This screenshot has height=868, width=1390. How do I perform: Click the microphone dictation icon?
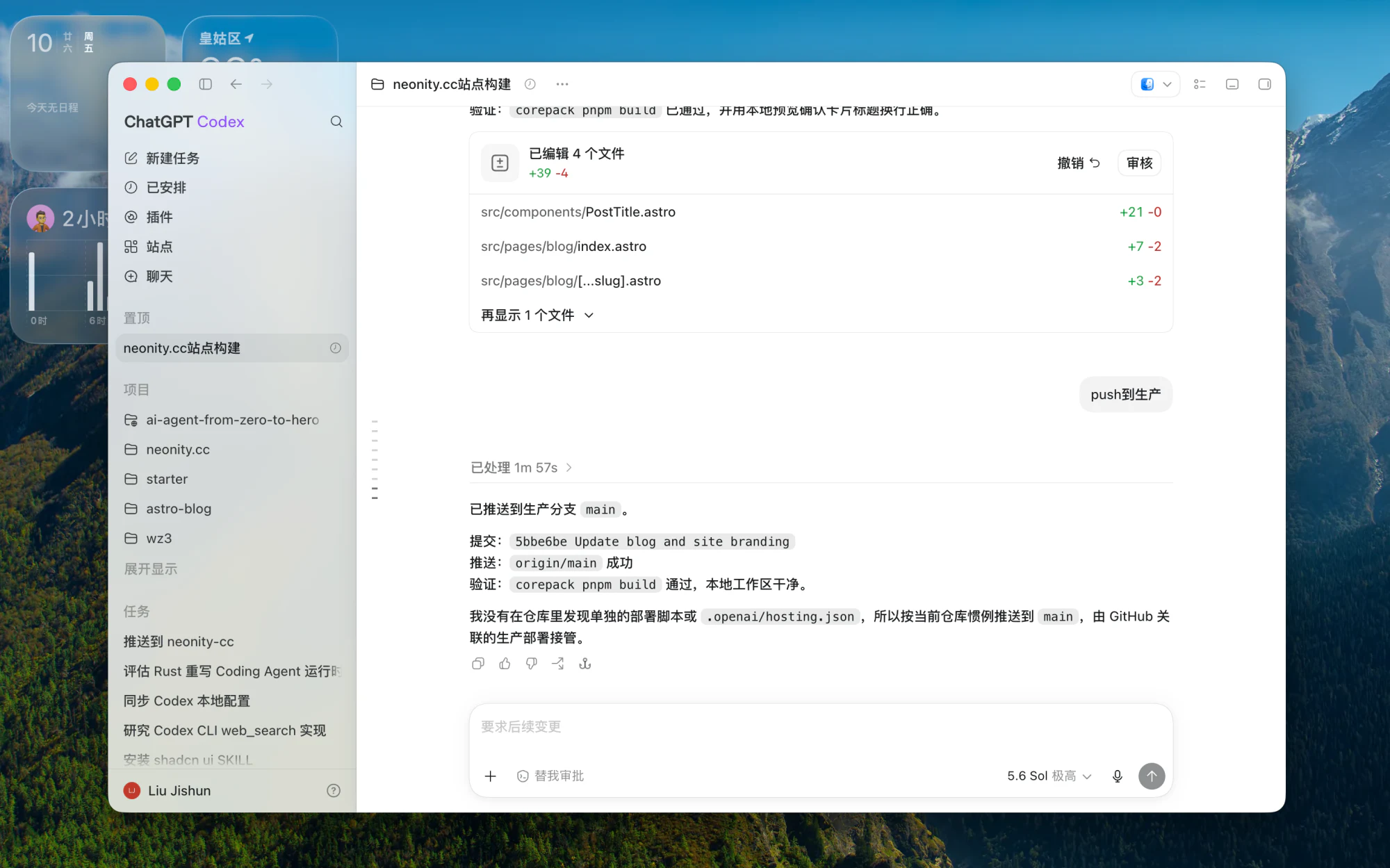point(1117,776)
